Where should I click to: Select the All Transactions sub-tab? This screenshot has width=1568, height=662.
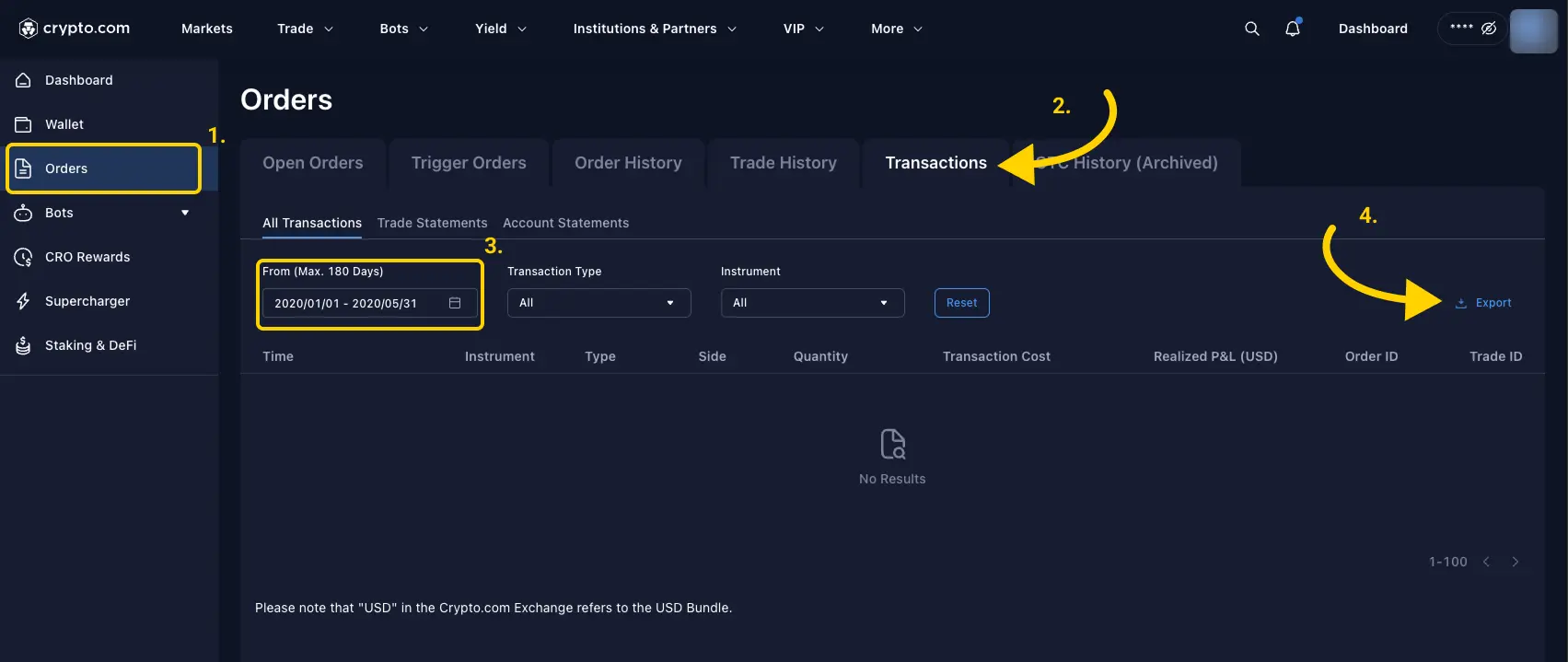(312, 223)
